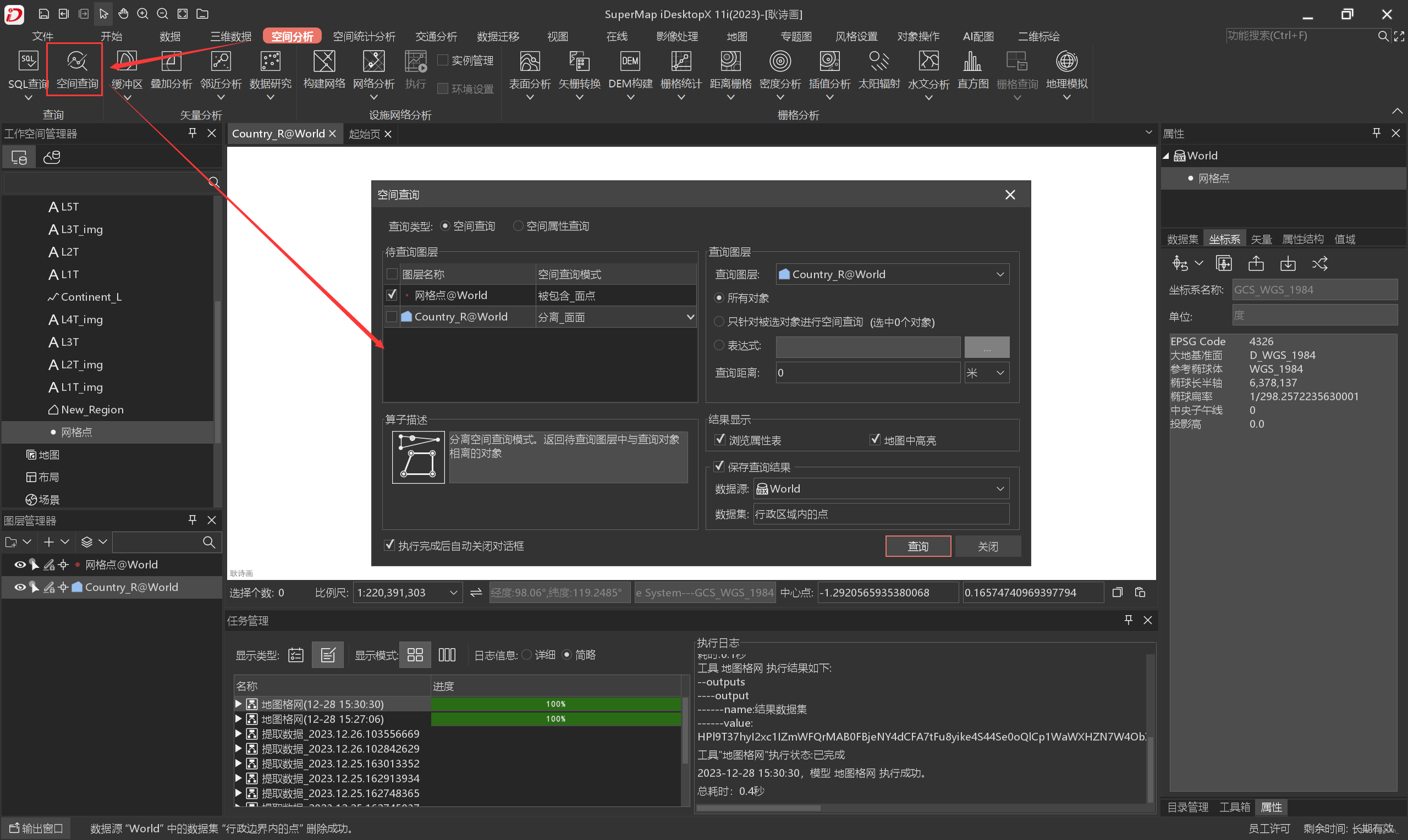The image size is (1408, 840).
Task: Click the 关闭 button to dismiss the dialog
Action: pyautogui.click(x=987, y=546)
